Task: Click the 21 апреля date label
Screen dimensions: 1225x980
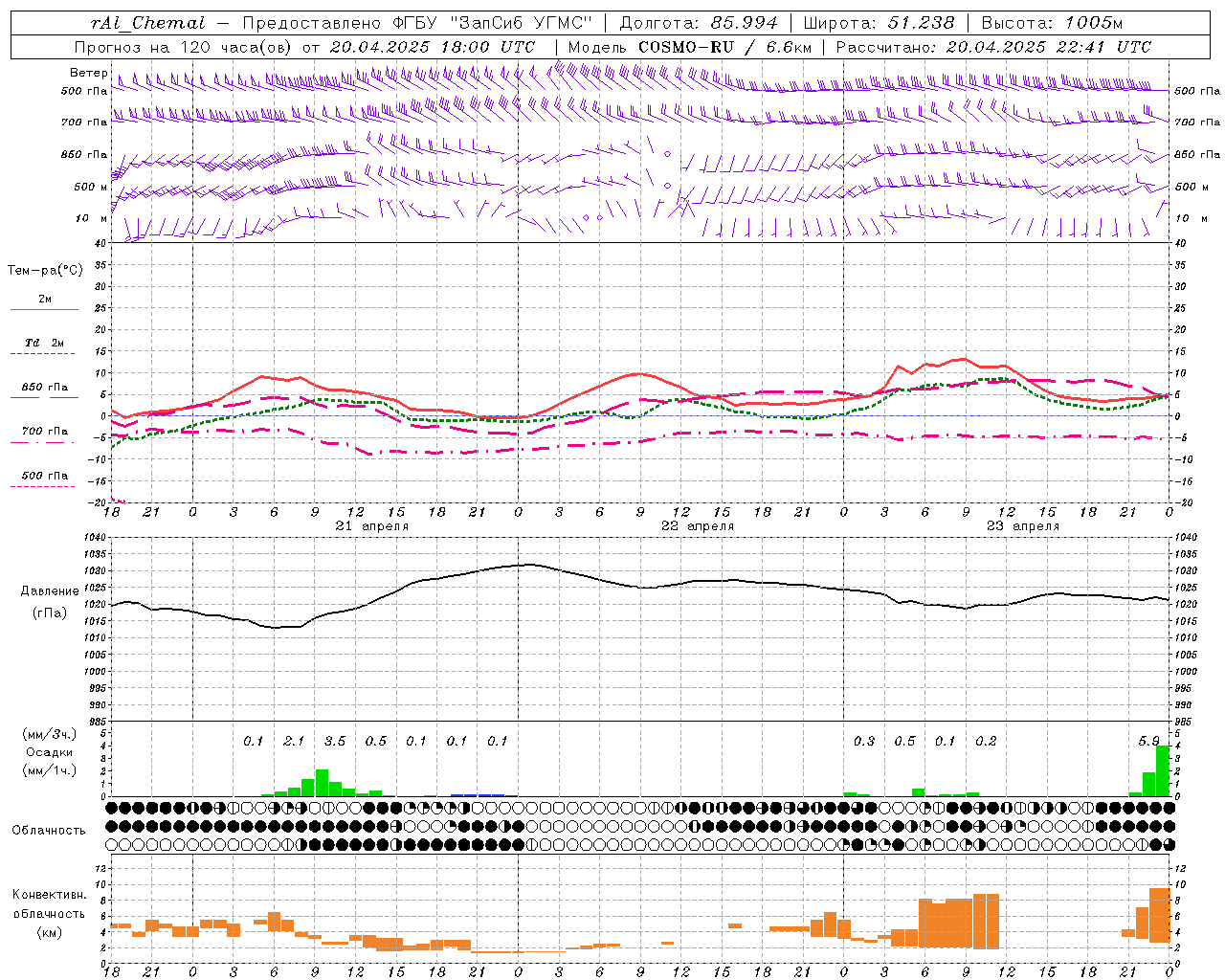Action: pos(371,525)
